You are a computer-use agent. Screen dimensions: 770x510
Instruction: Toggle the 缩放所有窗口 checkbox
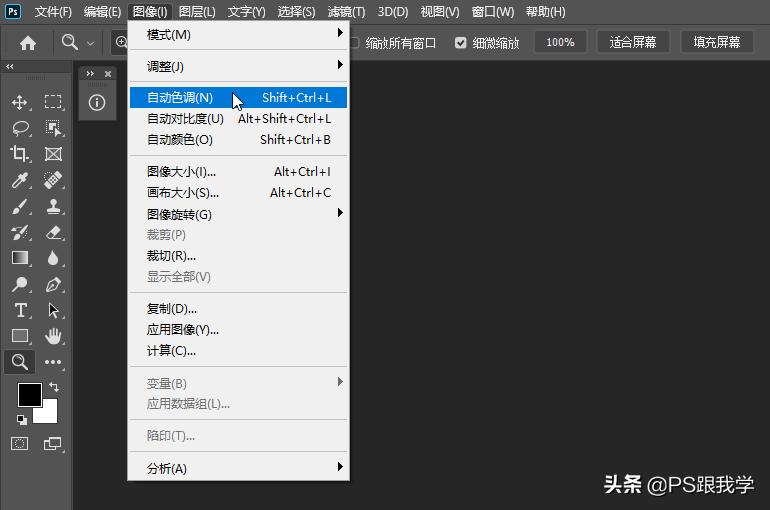pyautogui.click(x=354, y=43)
